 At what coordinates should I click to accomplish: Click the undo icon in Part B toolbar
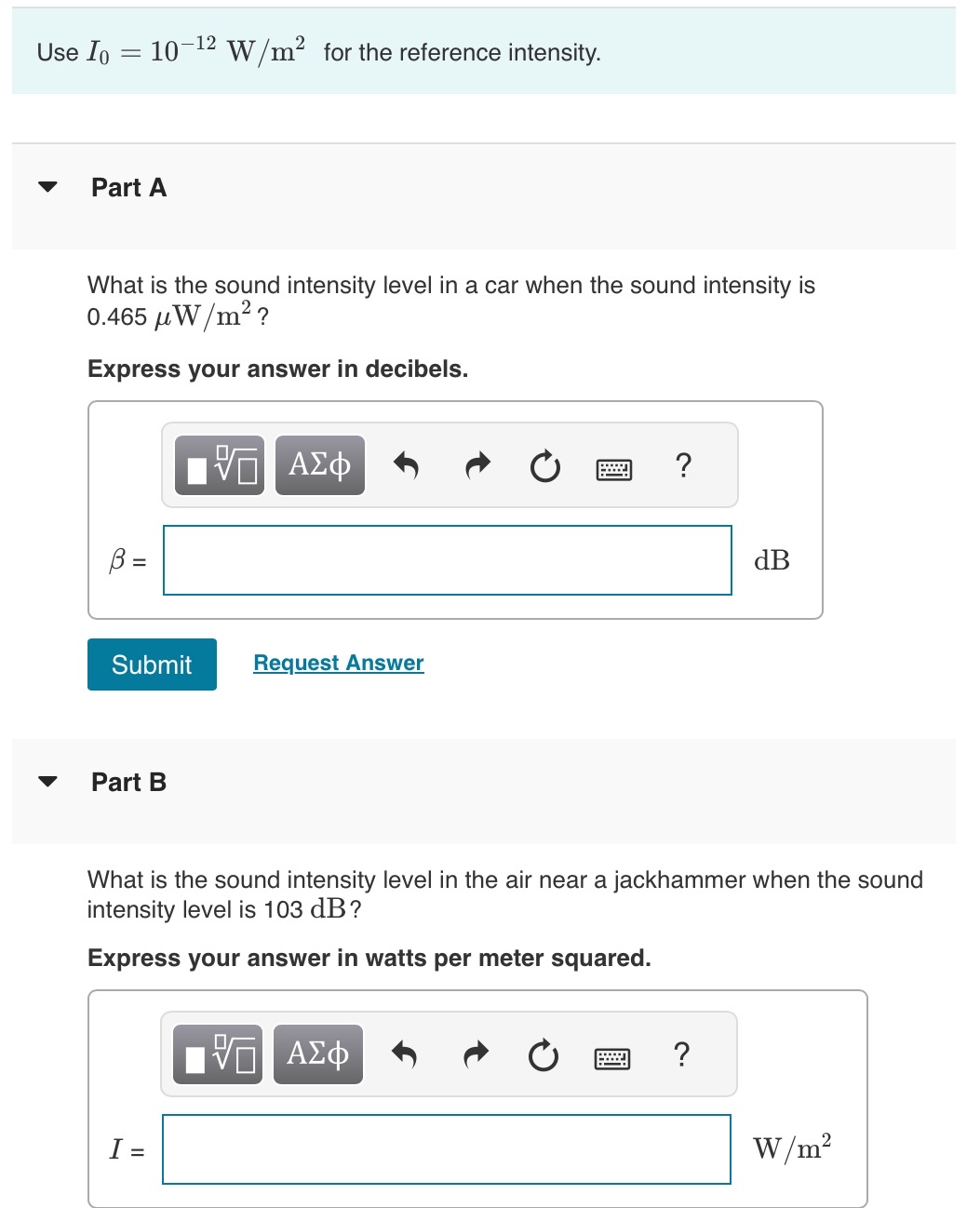point(405,1054)
